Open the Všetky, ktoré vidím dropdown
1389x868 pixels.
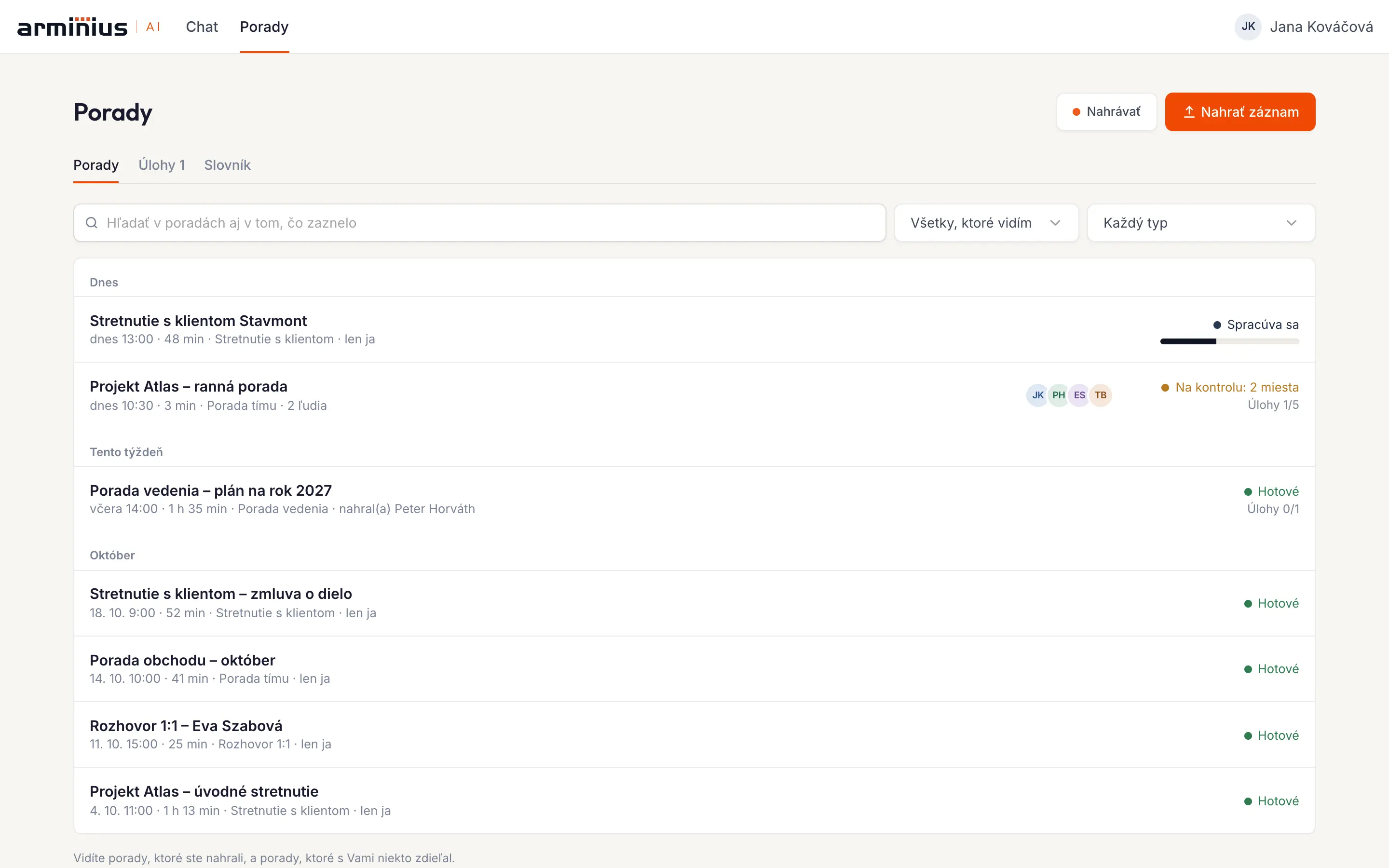coord(986,223)
